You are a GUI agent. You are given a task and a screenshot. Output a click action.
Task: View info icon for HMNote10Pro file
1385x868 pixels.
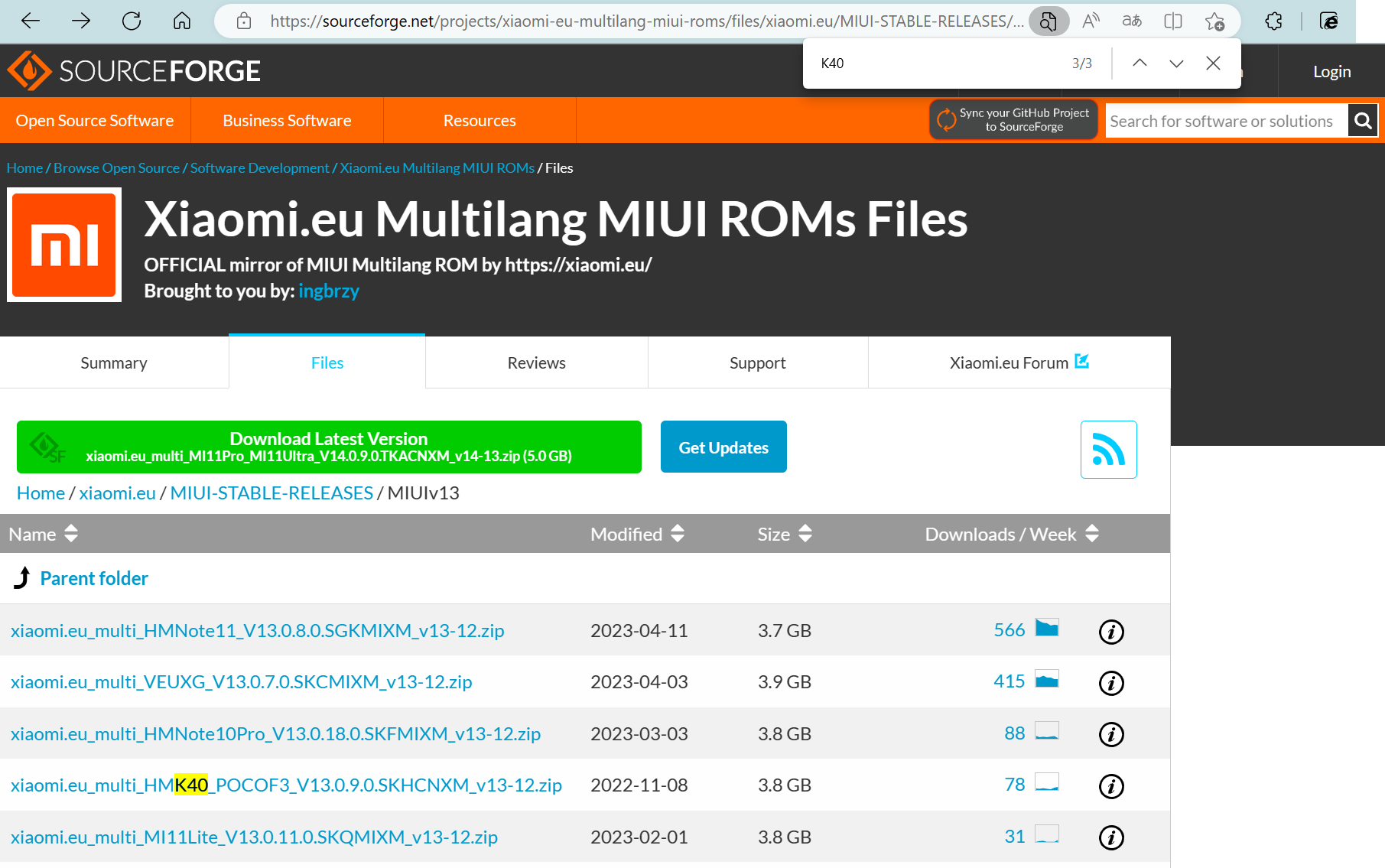[1111, 735]
